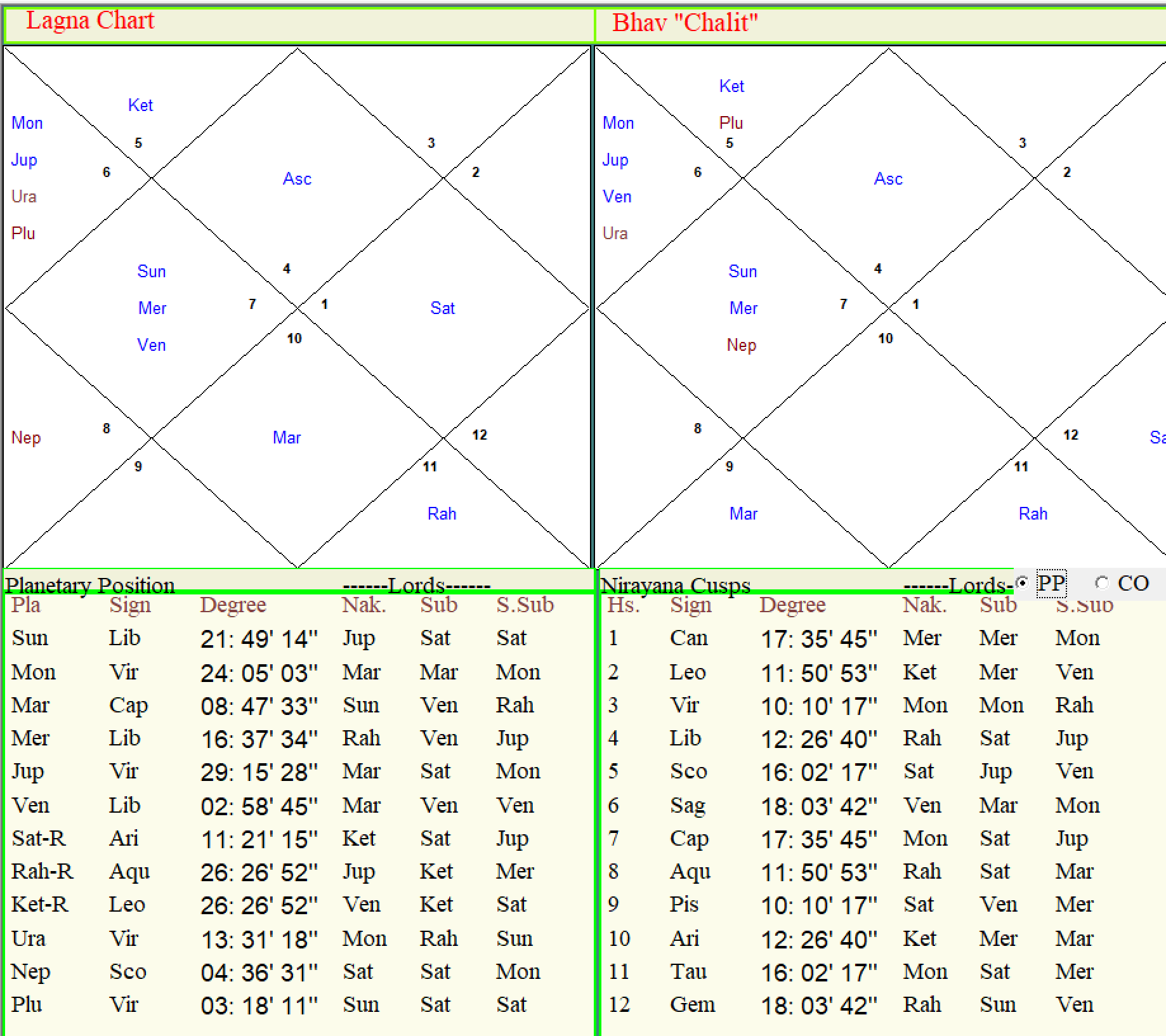Click Plu in Bhav Chalit chart

pyautogui.click(x=731, y=123)
